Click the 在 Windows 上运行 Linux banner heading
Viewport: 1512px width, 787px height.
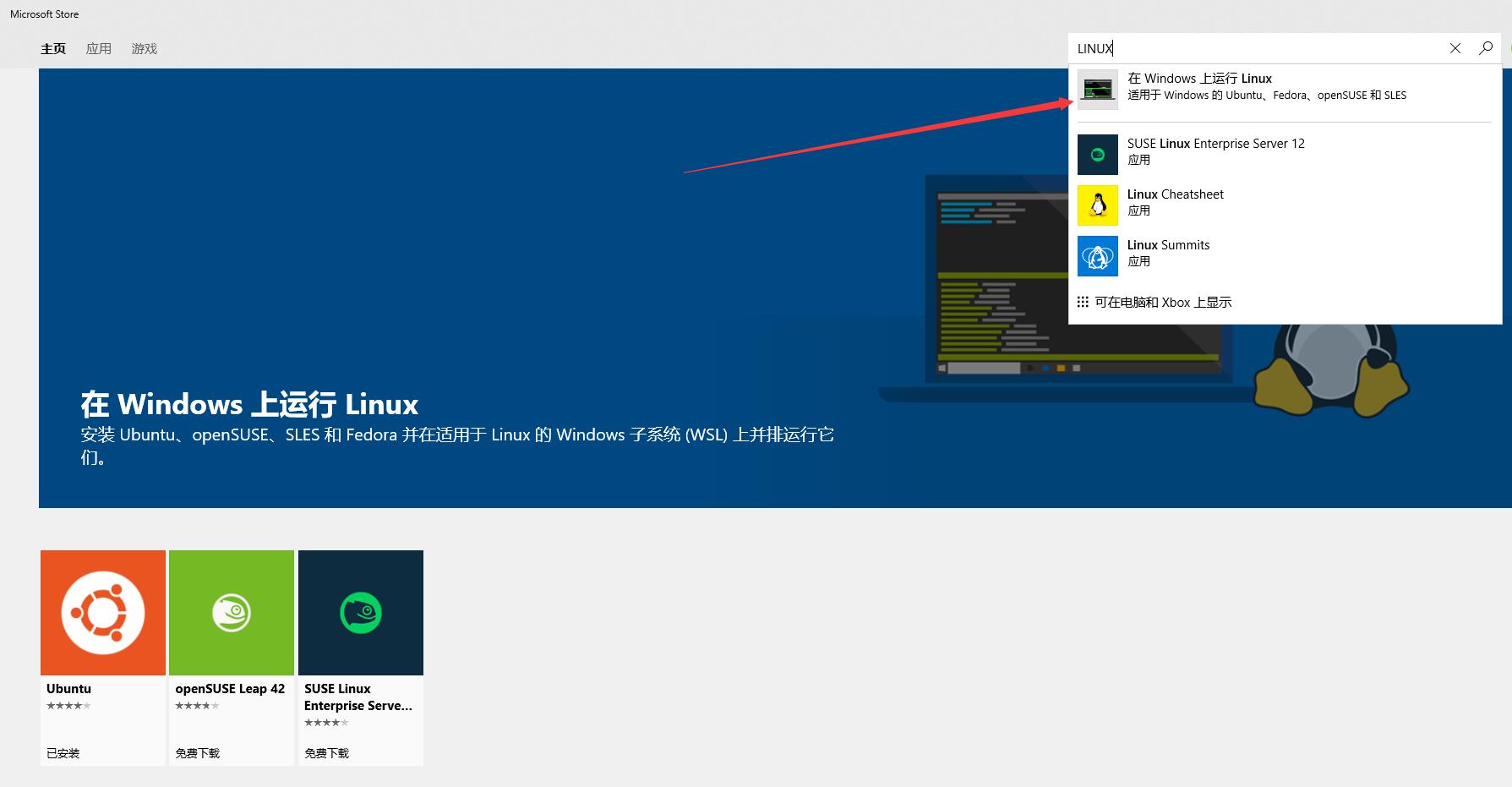point(249,405)
